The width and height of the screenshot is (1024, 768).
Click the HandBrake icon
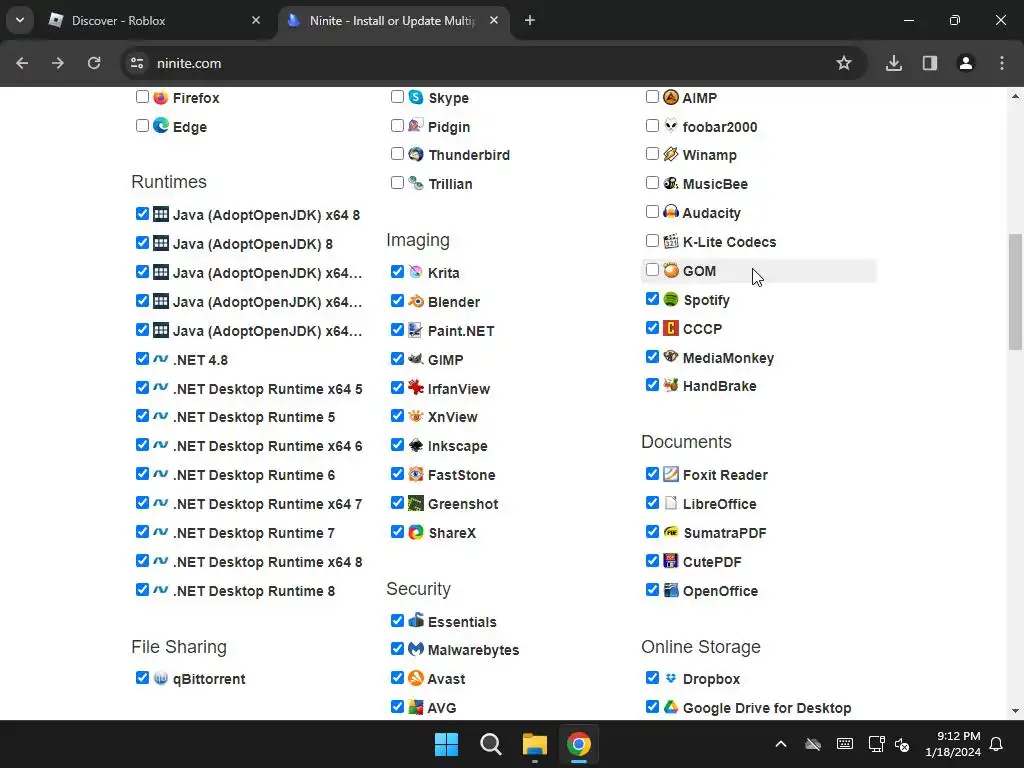[x=671, y=385]
